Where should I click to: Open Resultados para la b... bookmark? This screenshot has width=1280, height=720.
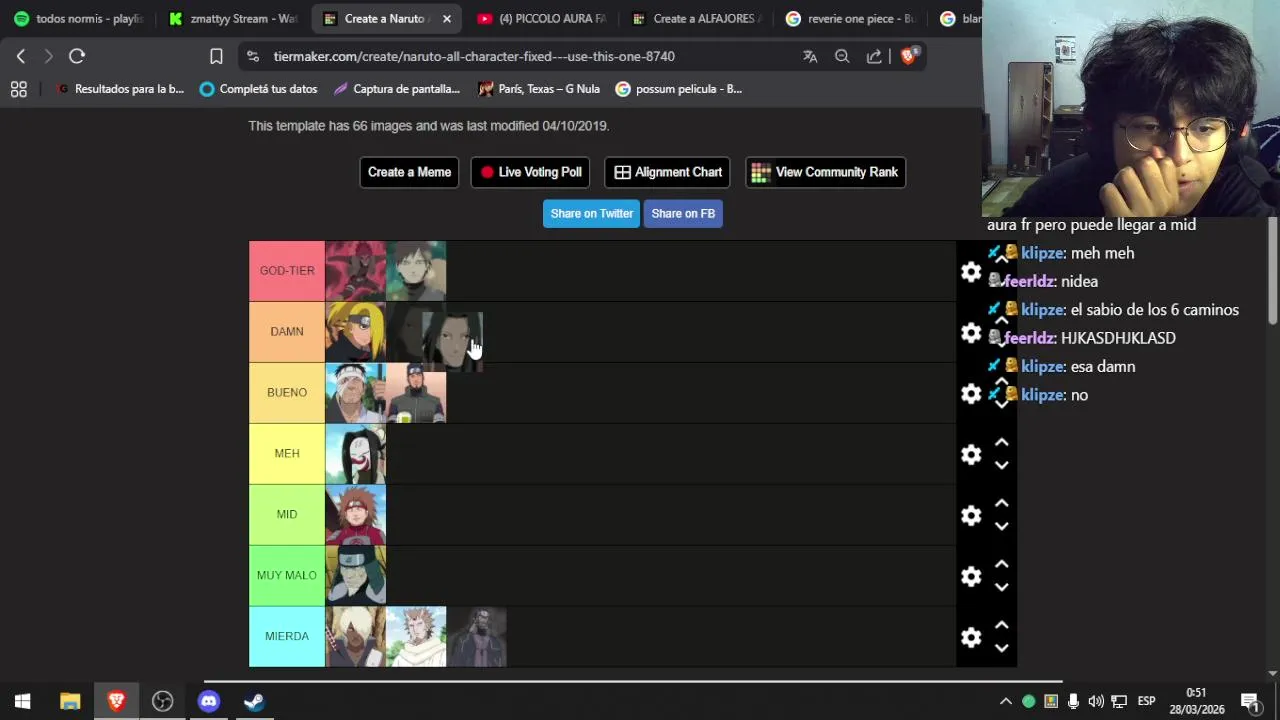(120, 89)
